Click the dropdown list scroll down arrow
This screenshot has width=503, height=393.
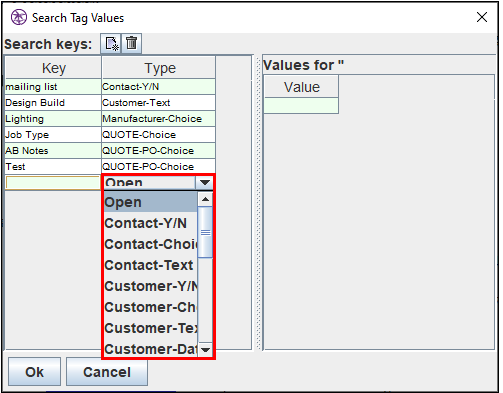[x=205, y=350]
